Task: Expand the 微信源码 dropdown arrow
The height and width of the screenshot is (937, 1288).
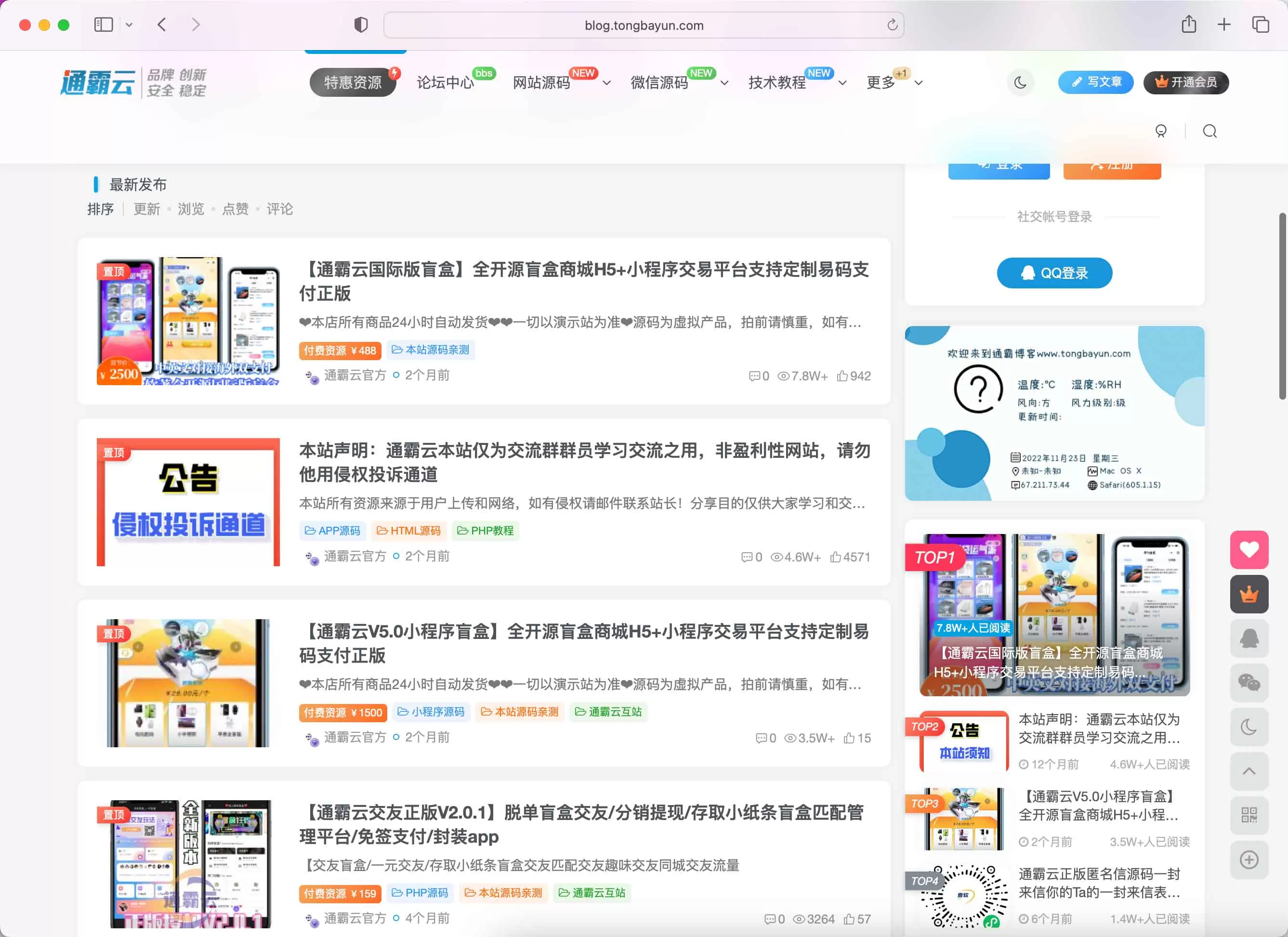Action: tap(724, 83)
